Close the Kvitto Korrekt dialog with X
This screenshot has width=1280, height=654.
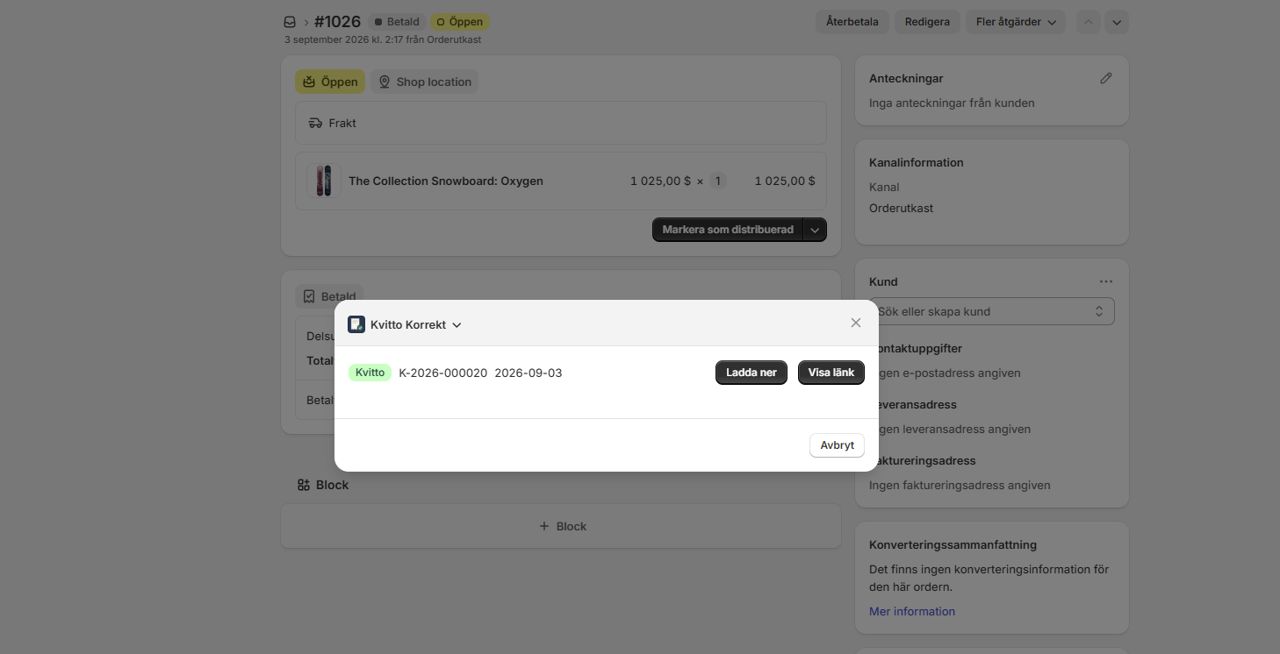[856, 323]
